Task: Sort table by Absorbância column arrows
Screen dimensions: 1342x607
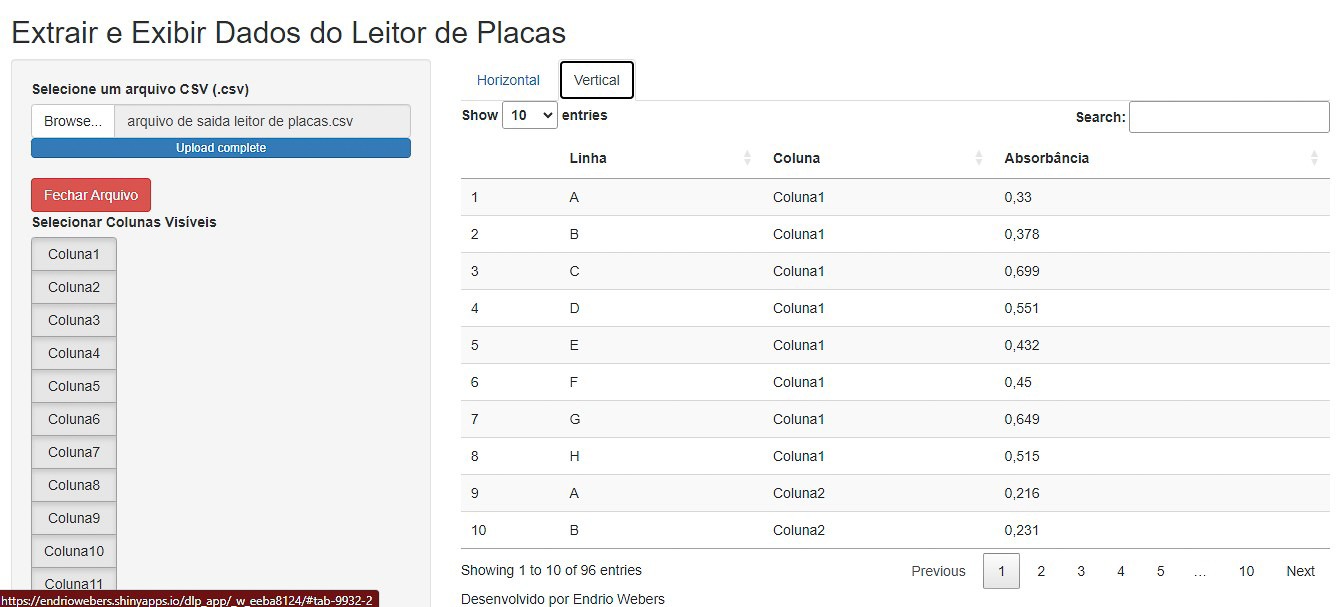Action: click(1314, 158)
